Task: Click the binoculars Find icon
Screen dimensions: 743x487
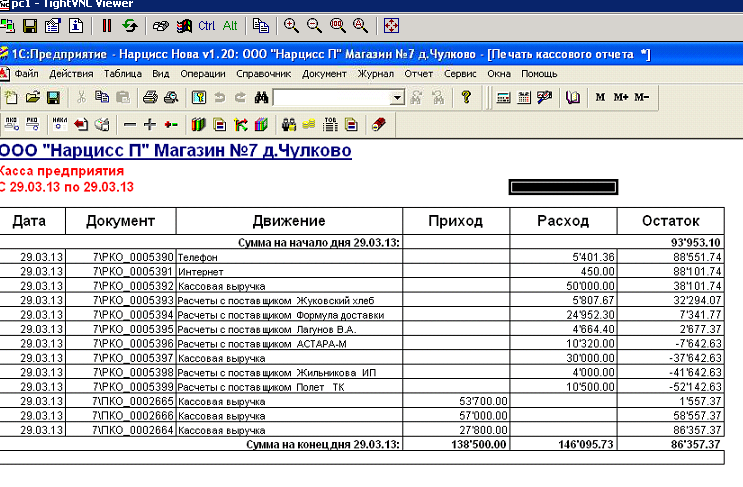Action: 261,98
